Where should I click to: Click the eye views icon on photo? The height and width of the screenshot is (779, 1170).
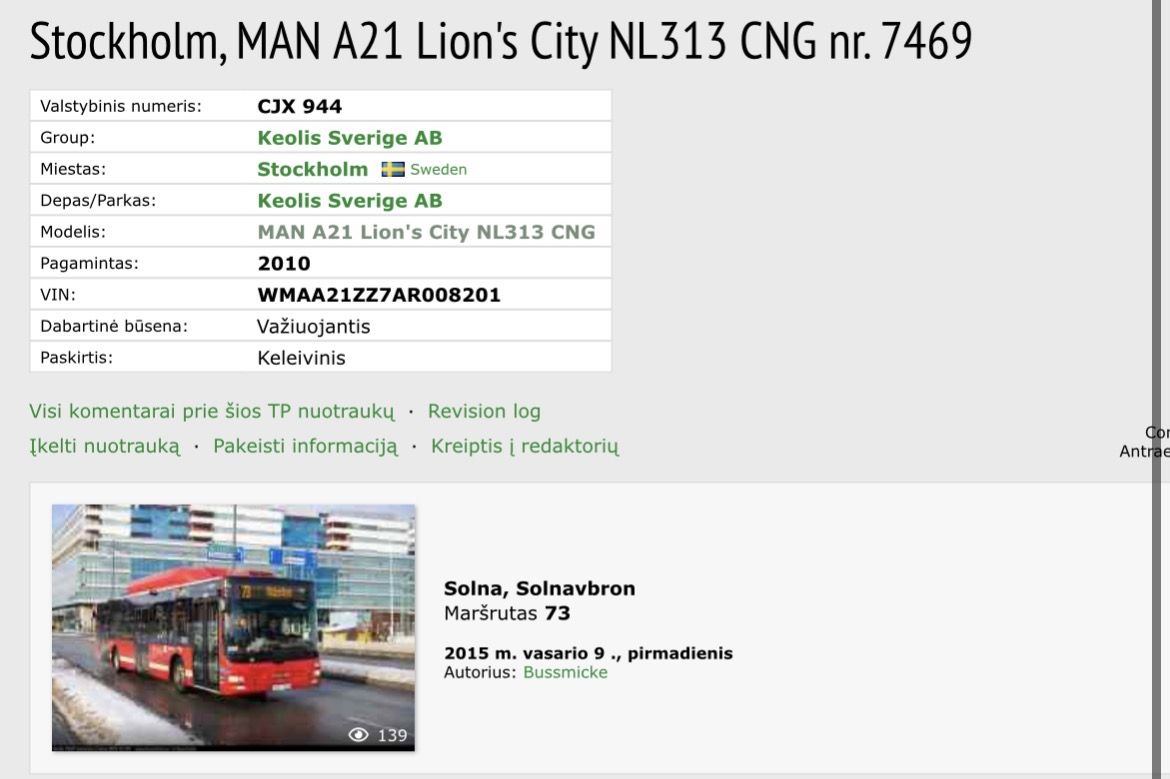click(358, 735)
